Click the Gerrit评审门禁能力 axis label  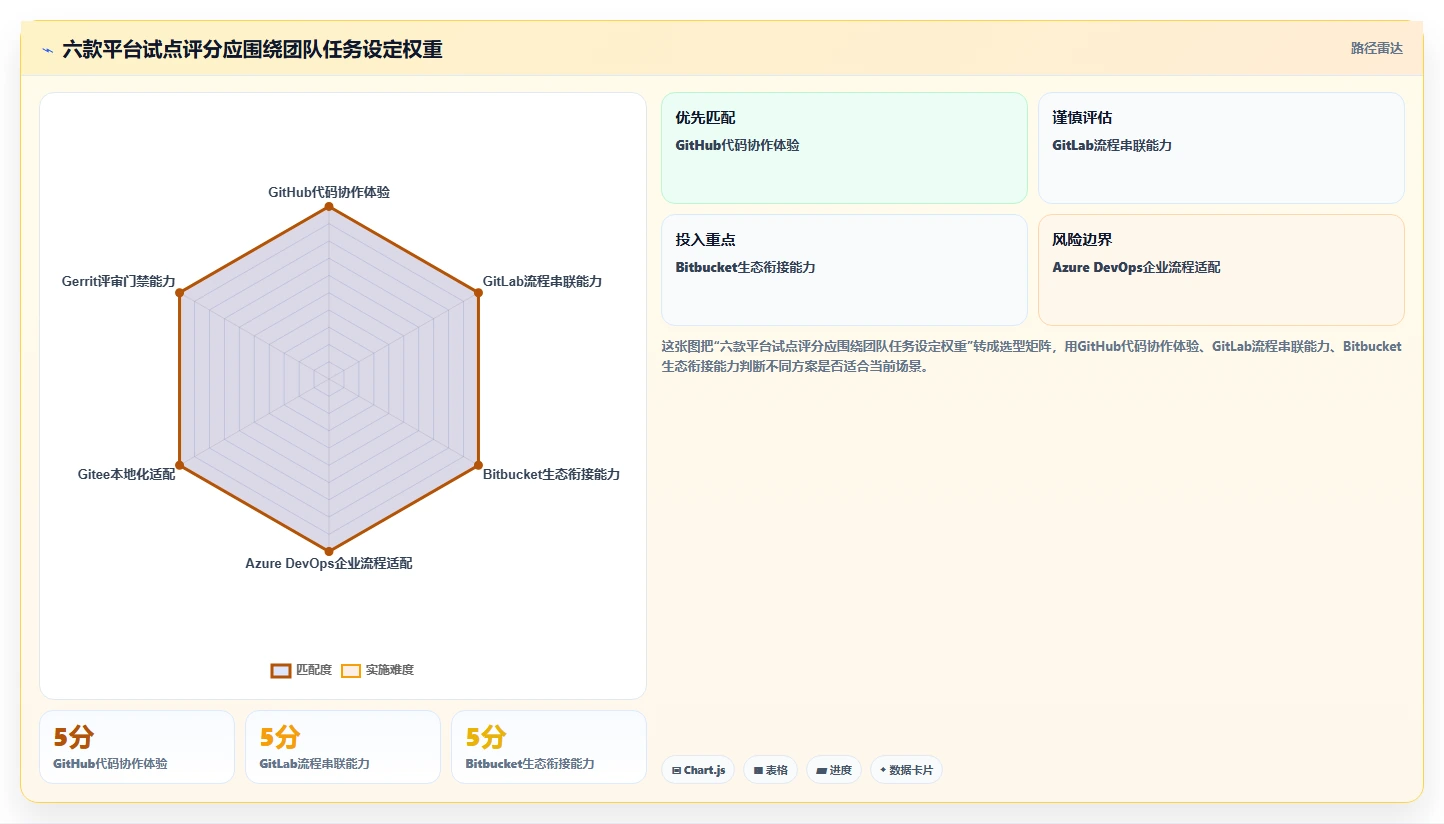[118, 282]
